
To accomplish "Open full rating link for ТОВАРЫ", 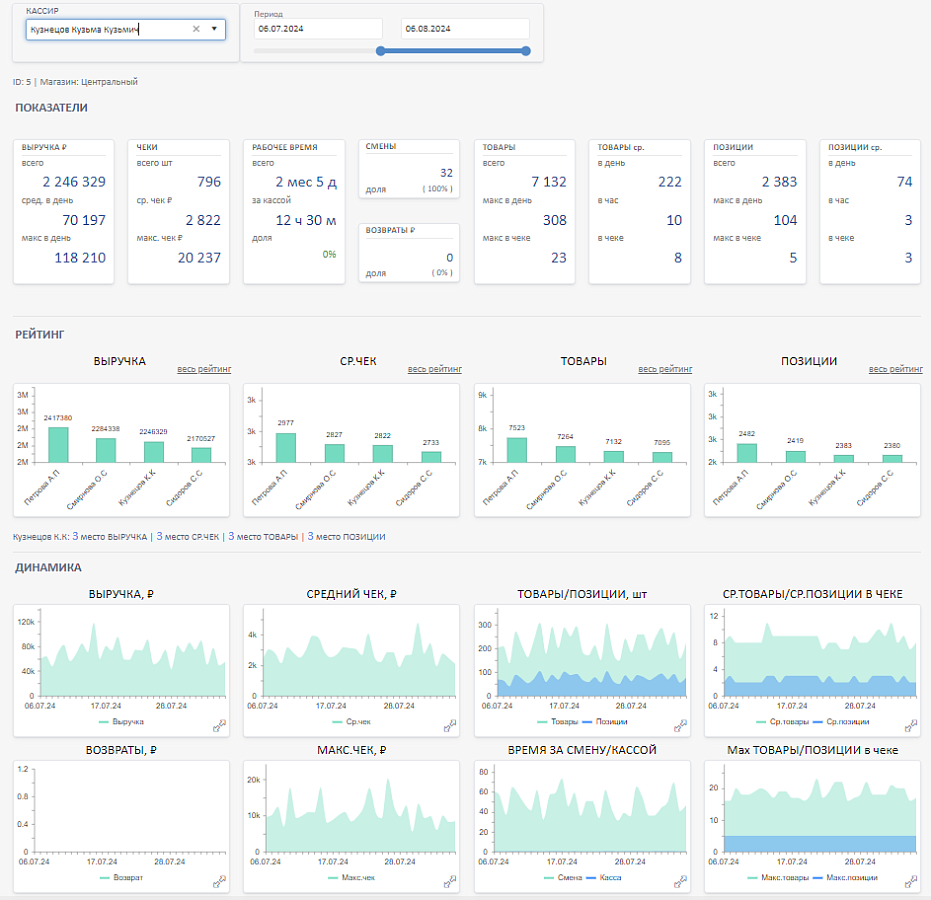I will [x=665, y=369].
